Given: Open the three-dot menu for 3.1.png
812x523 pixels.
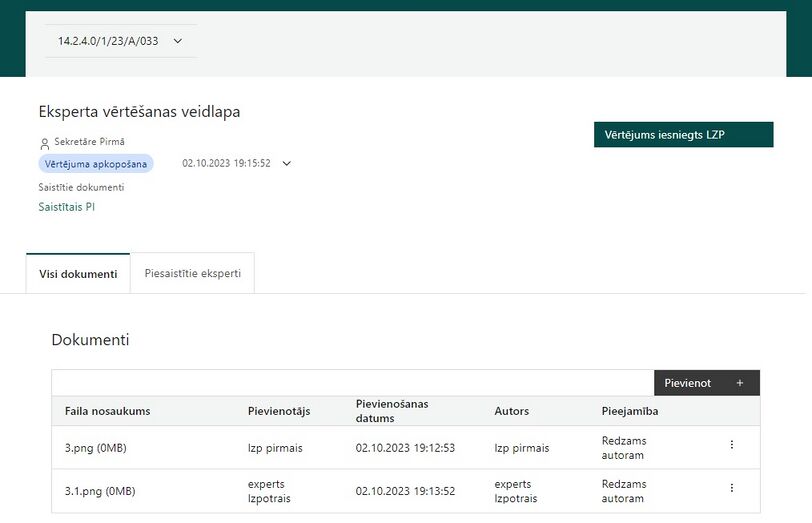Looking at the screenshot, I should click(x=732, y=488).
